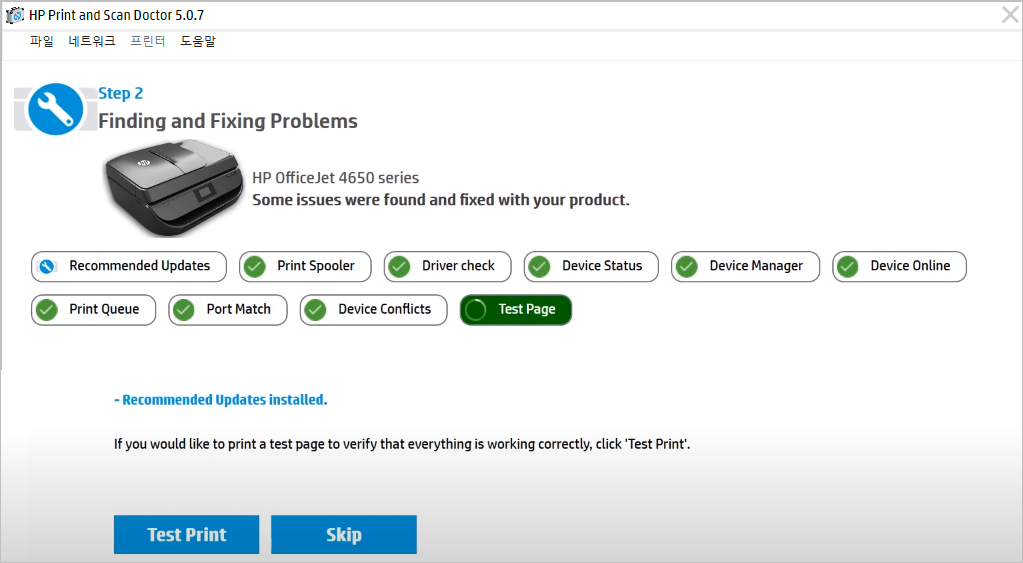Screen dimensions: 1023x563
Task: Open the 파일 menu
Action: tap(42, 41)
